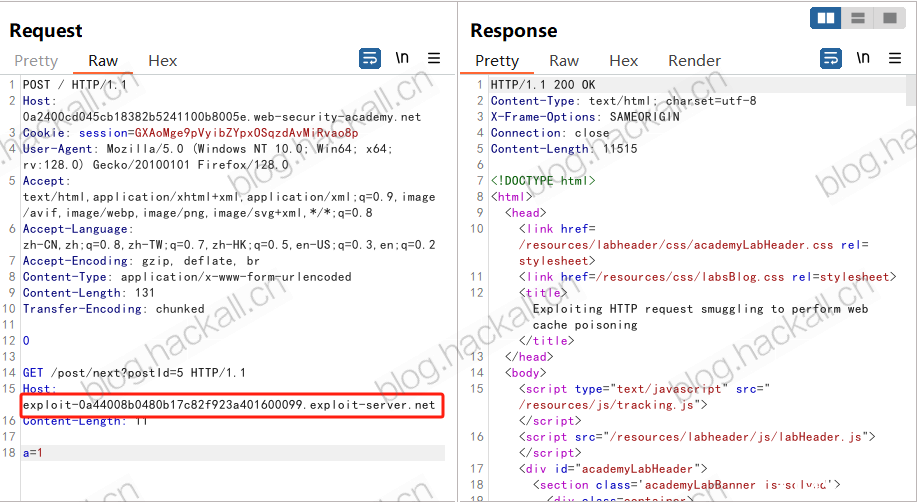Image resolution: width=917 pixels, height=502 pixels.
Task: Open Response pane hamburger options menu
Action: tap(895, 58)
